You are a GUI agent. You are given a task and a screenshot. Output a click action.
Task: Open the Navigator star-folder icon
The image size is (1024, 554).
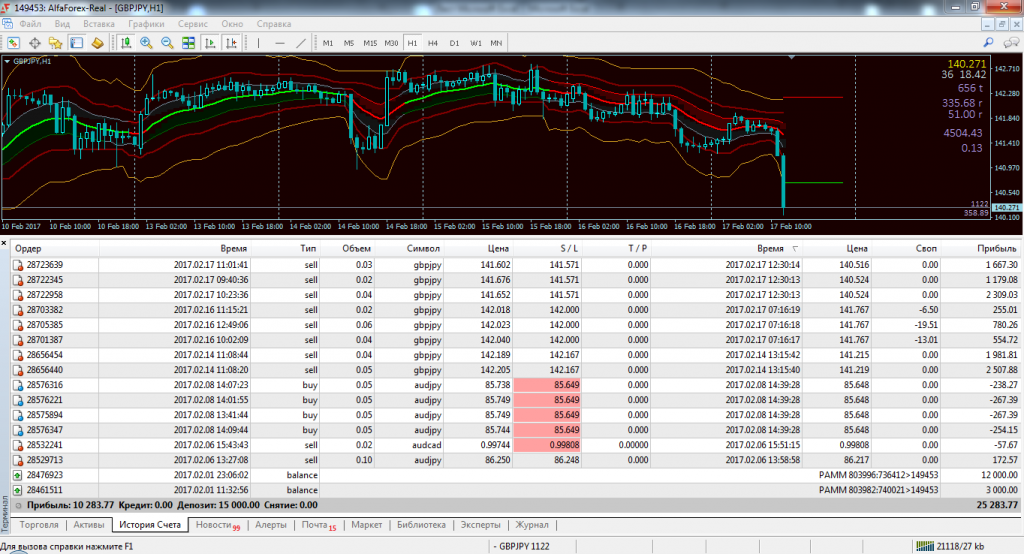56,43
